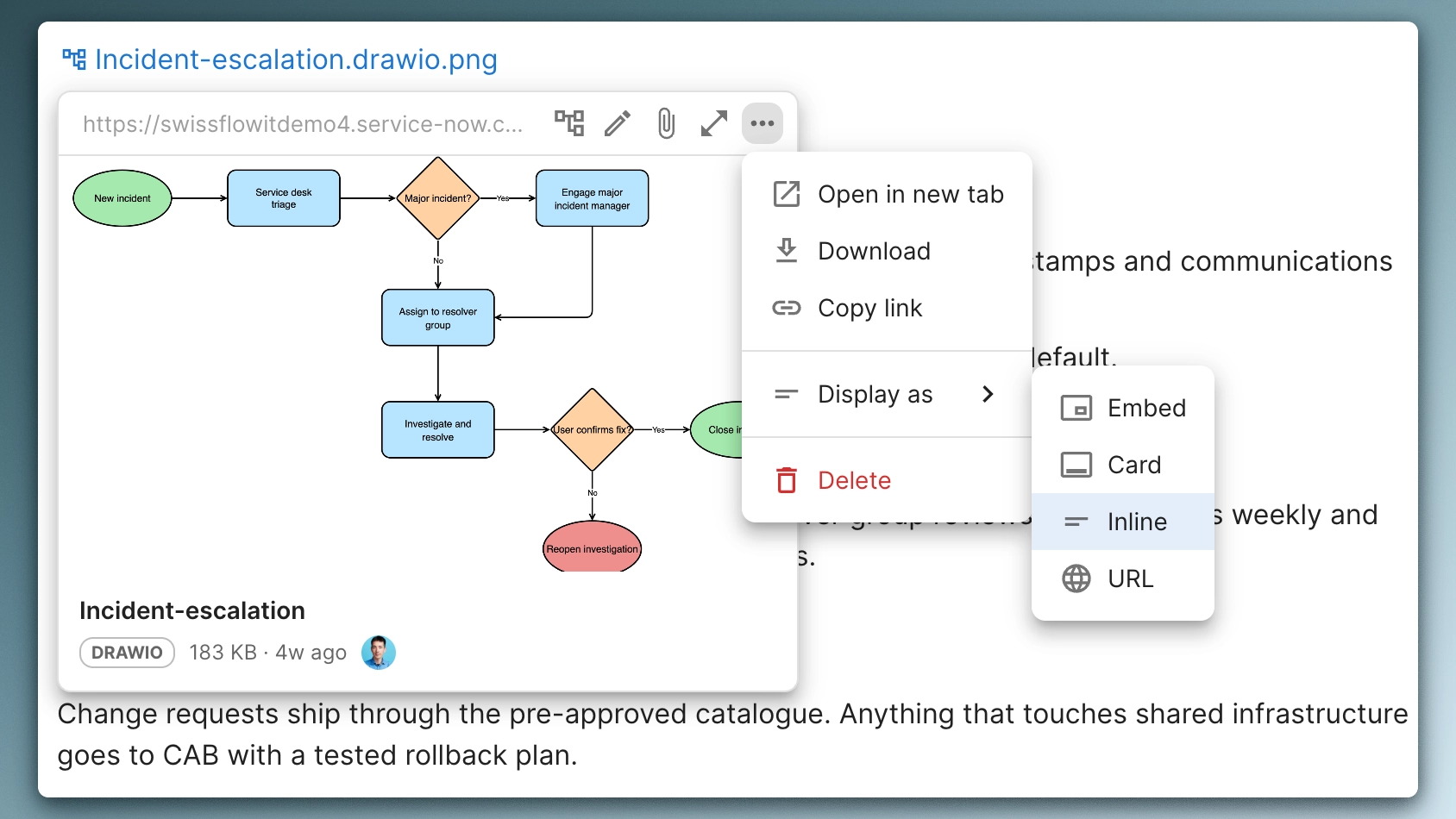Screen dimensions: 1456x819
Task: Expand the diagram with the fullscreen arrows icon
Action: [714, 123]
